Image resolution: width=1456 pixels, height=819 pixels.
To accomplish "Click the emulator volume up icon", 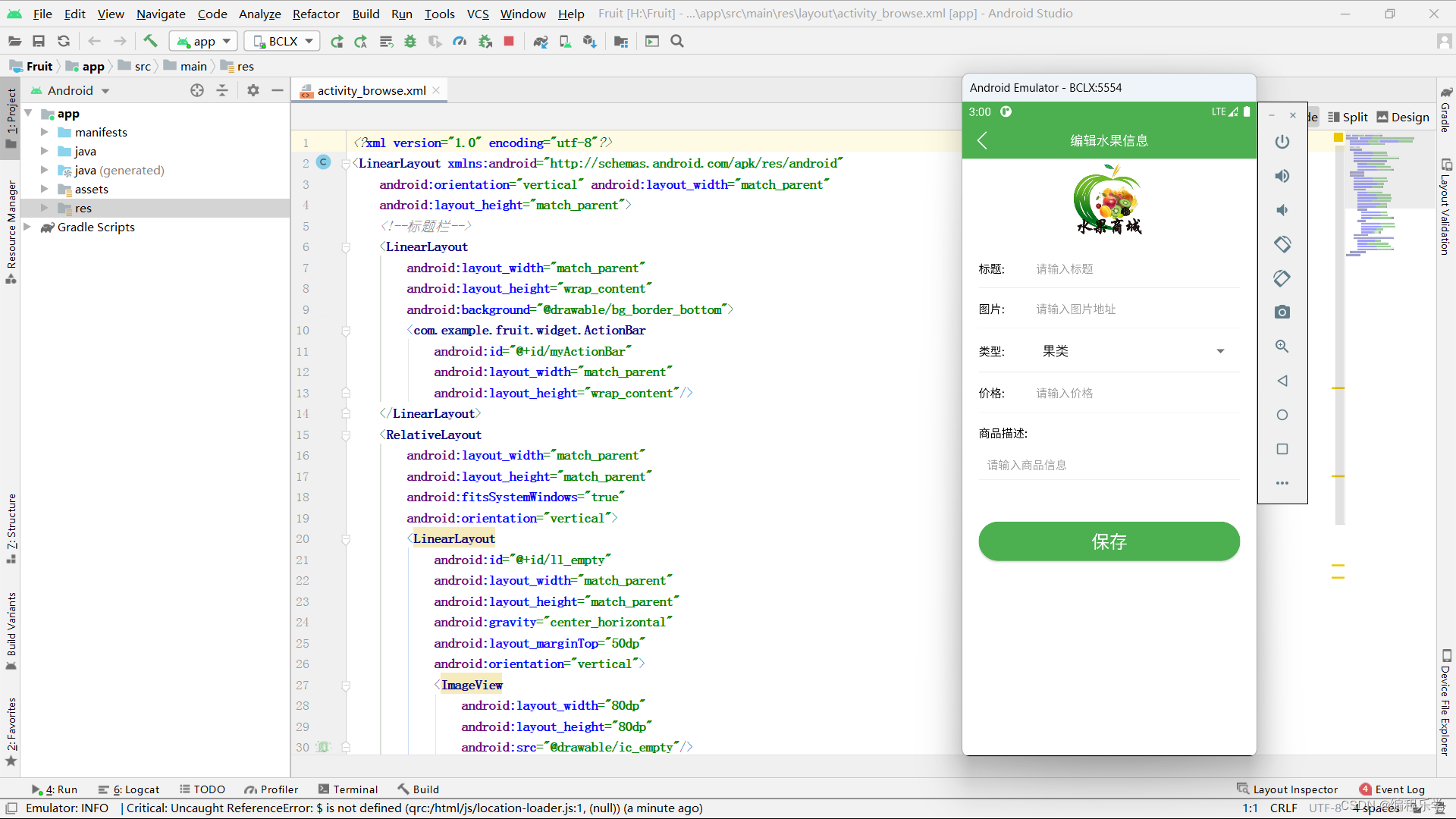I will (1282, 176).
